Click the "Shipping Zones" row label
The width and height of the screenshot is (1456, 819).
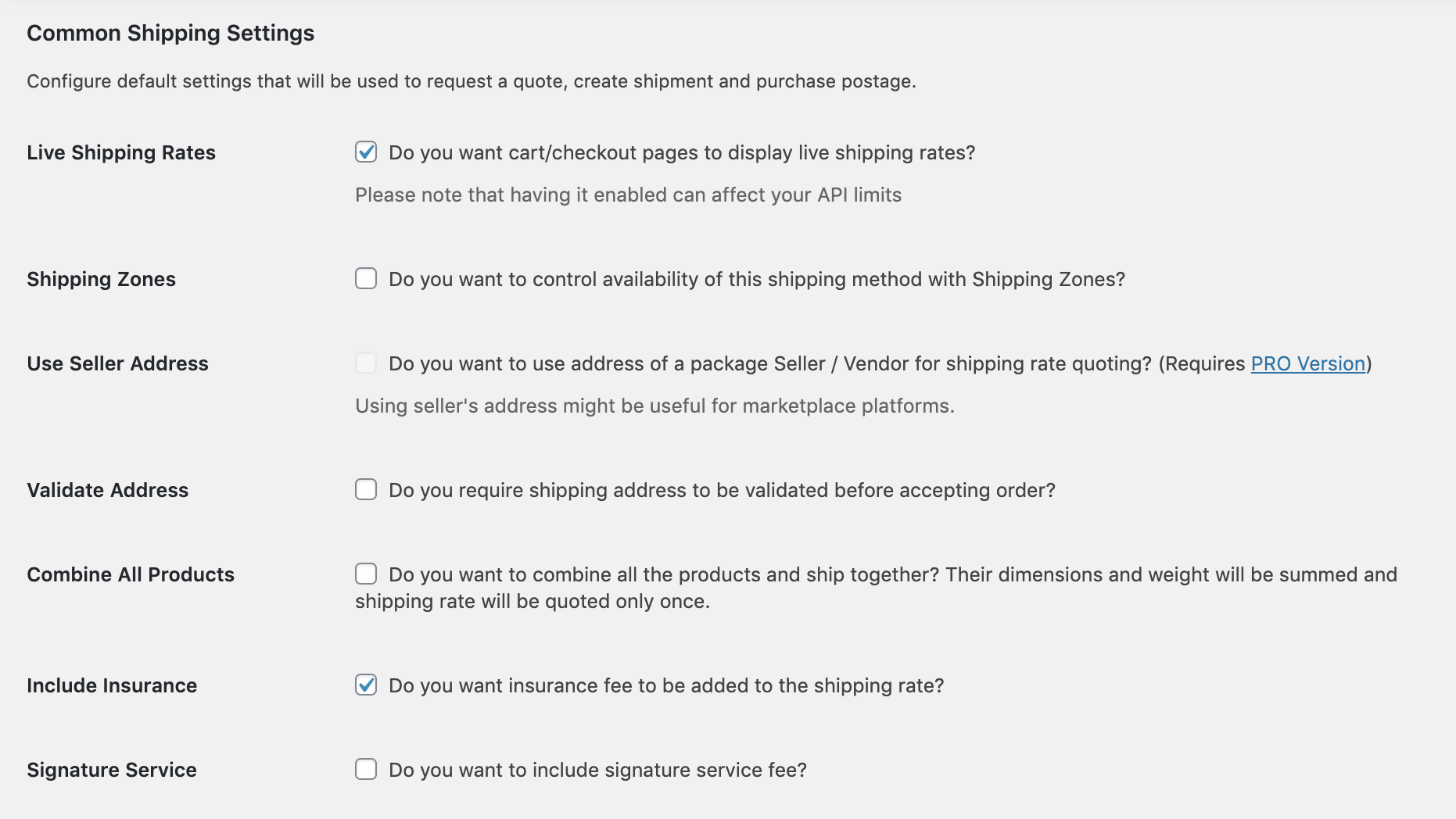102,279
